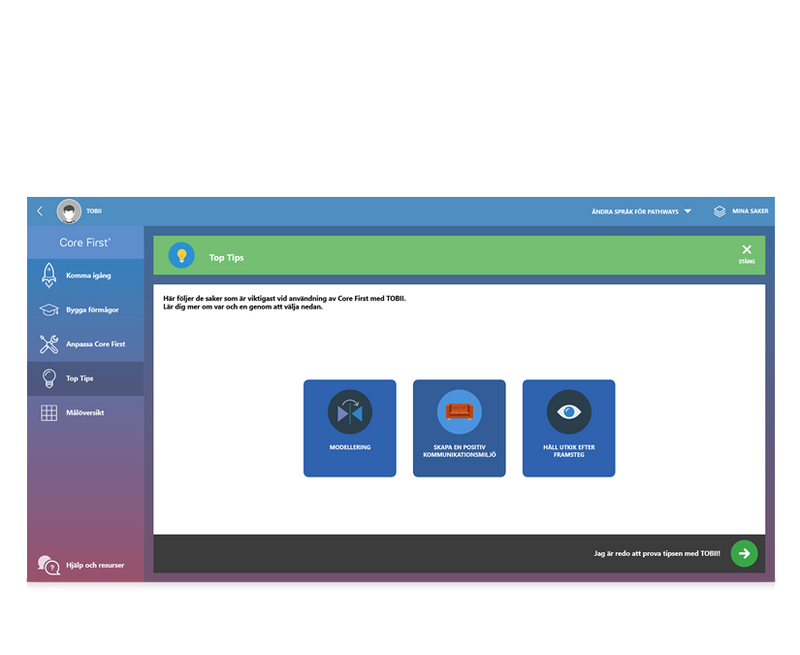800x655 pixels.
Task: Select the Bygga förmågor menu label
Action: [x=92, y=310]
